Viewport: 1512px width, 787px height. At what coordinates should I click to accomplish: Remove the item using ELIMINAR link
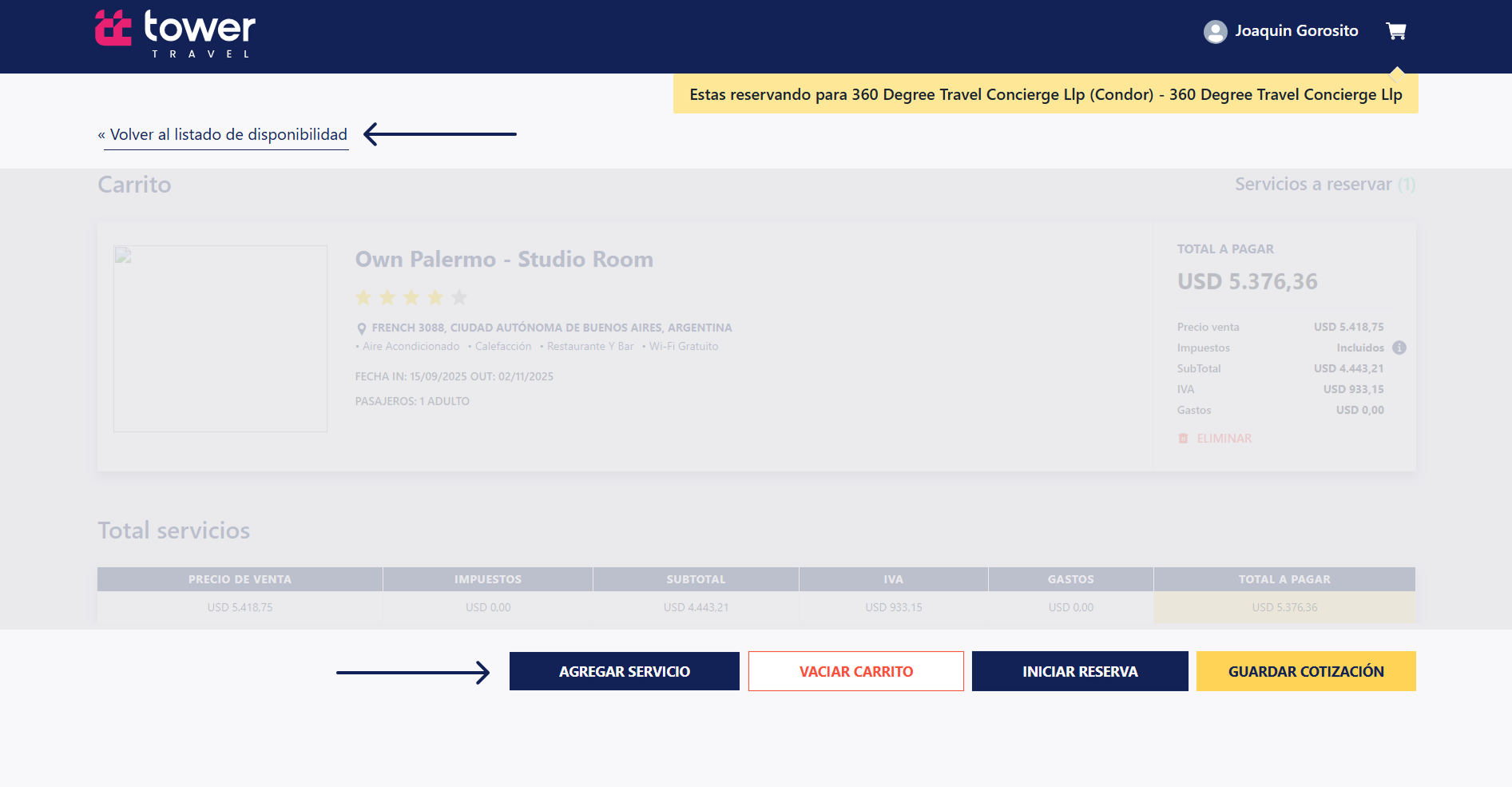click(x=1224, y=439)
